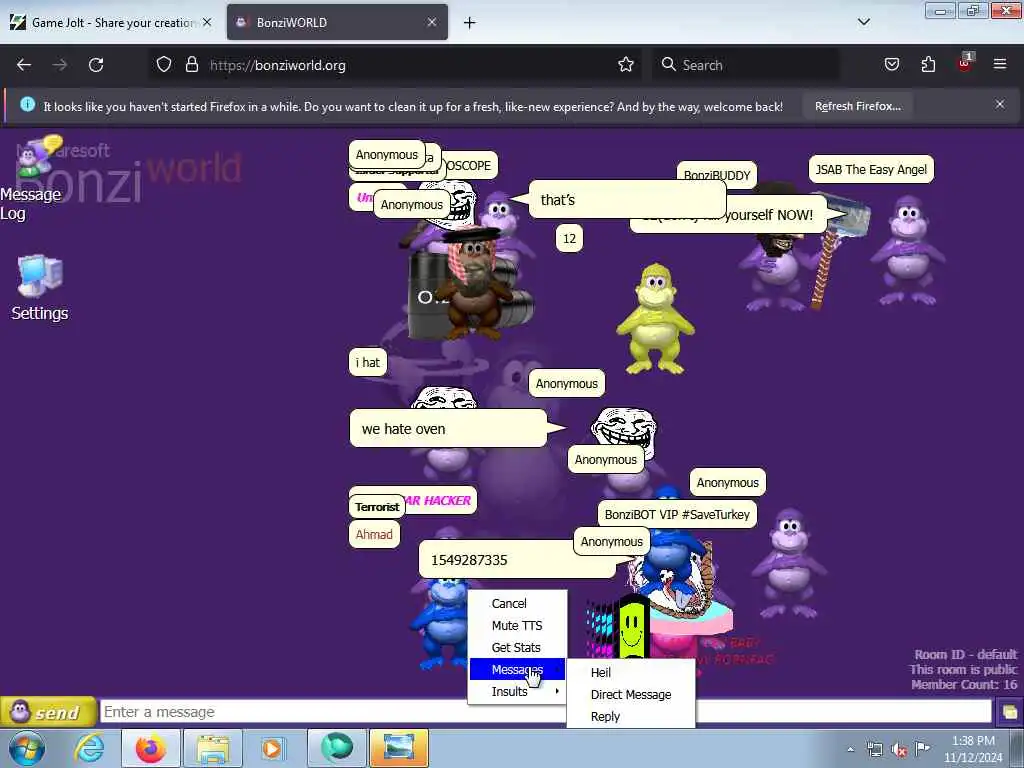This screenshot has width=1024, height=768.
Task: Click the BonziBOT VIP #SaveTurkey name tag
Action: click(677, 514)
